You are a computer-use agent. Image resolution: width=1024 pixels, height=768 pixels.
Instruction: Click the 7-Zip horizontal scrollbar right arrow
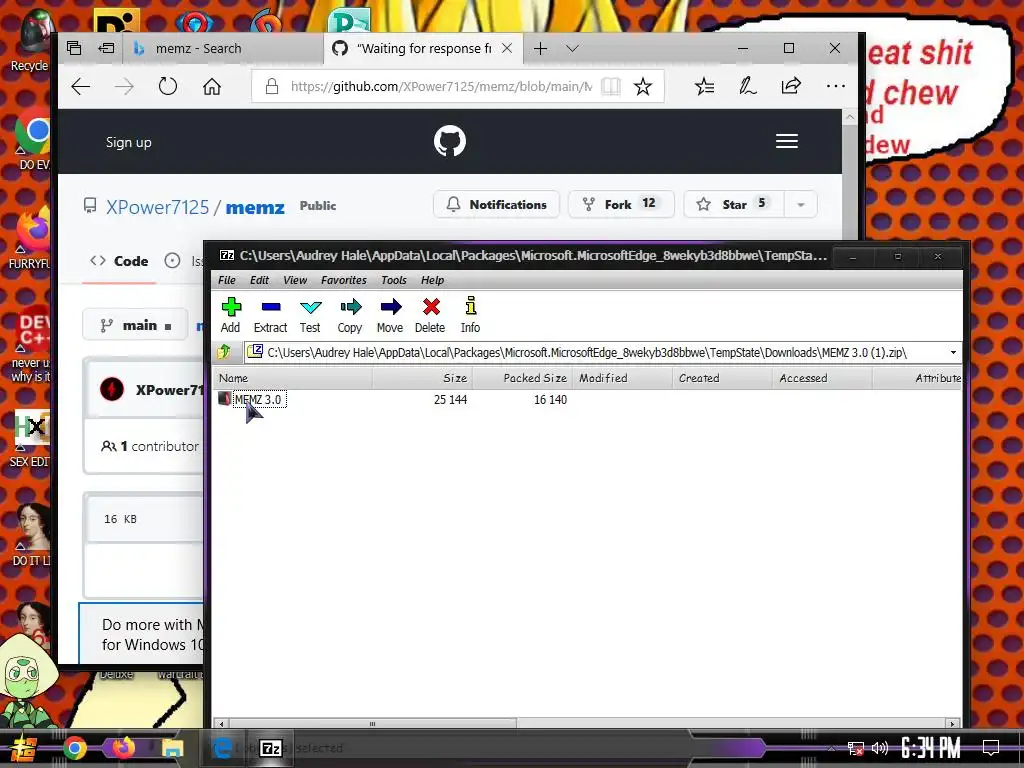(952, 724)
